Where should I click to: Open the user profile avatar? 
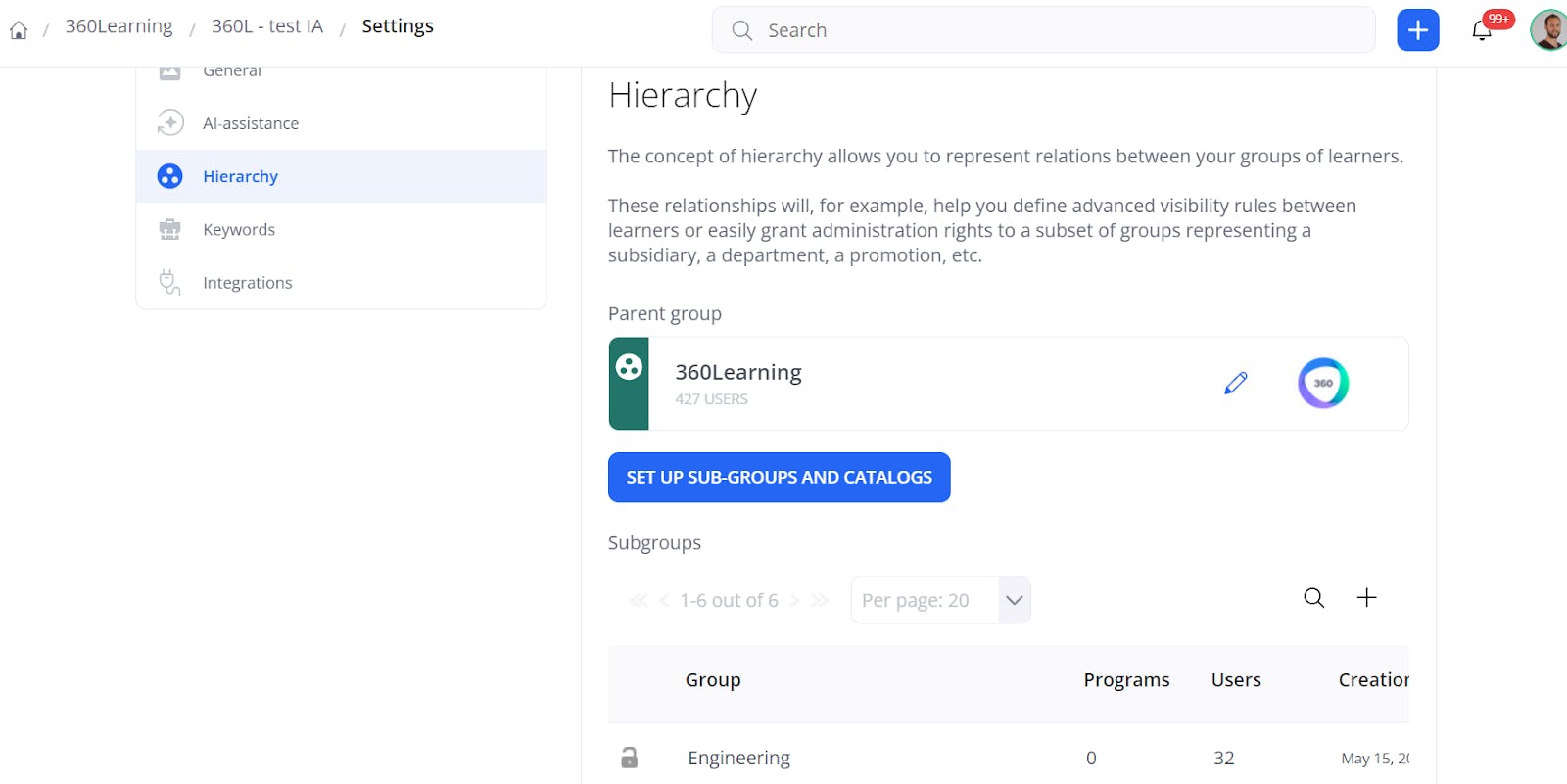pyautogui.click(x=1548, y=30)
